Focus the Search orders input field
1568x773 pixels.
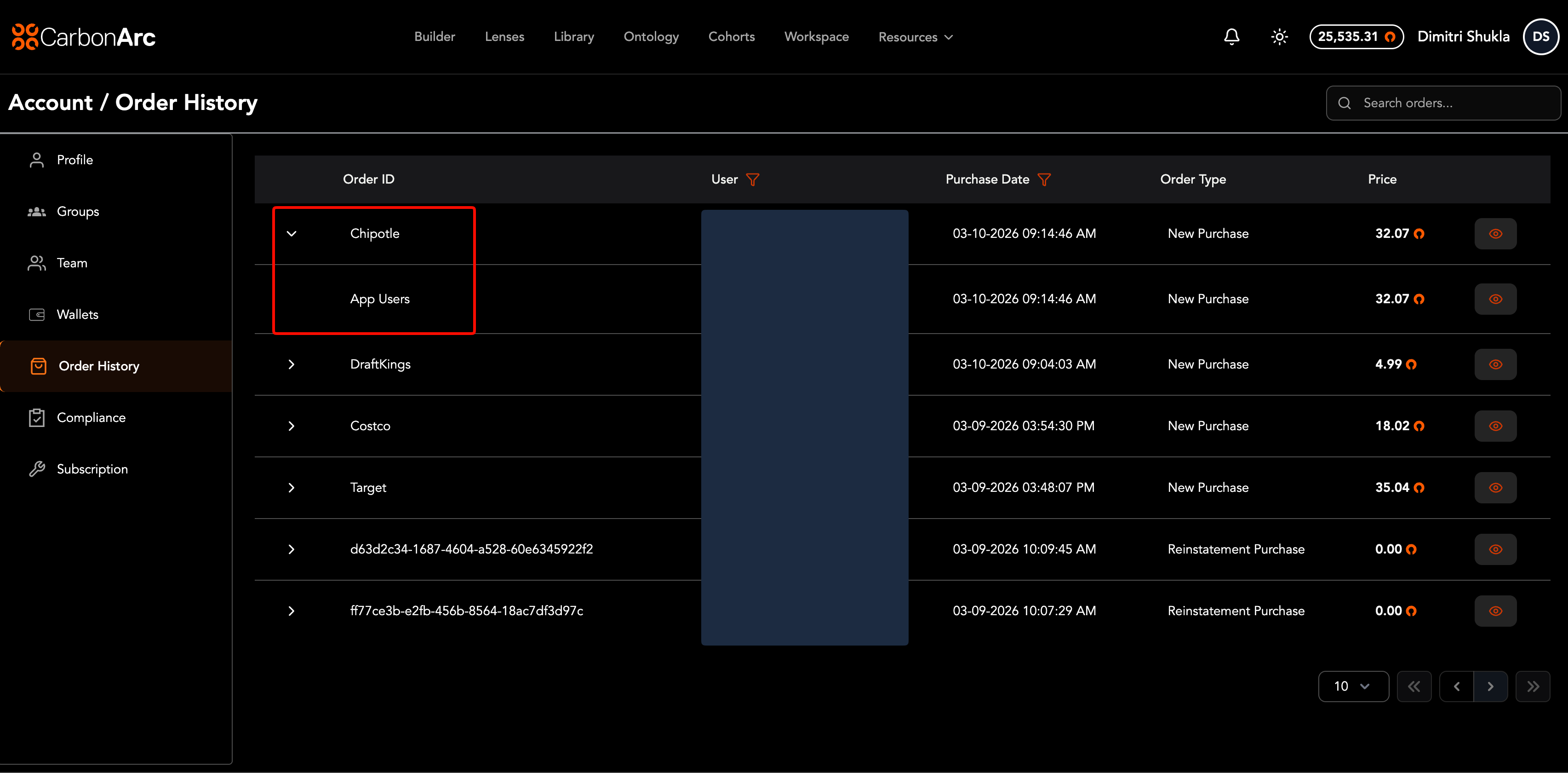(x=1455, y=103)
